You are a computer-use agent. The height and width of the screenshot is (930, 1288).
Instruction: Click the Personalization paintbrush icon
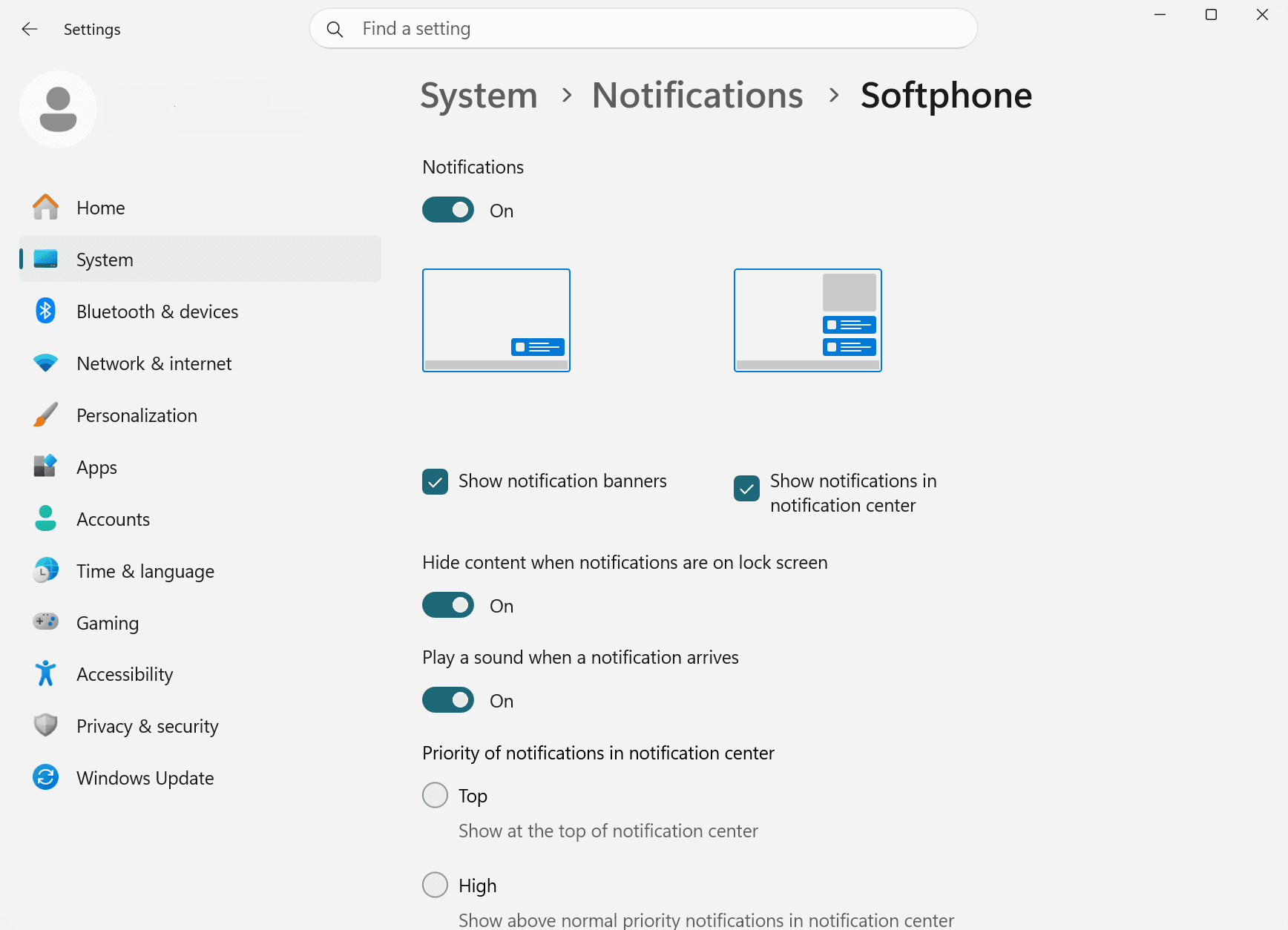coord(45,415)
